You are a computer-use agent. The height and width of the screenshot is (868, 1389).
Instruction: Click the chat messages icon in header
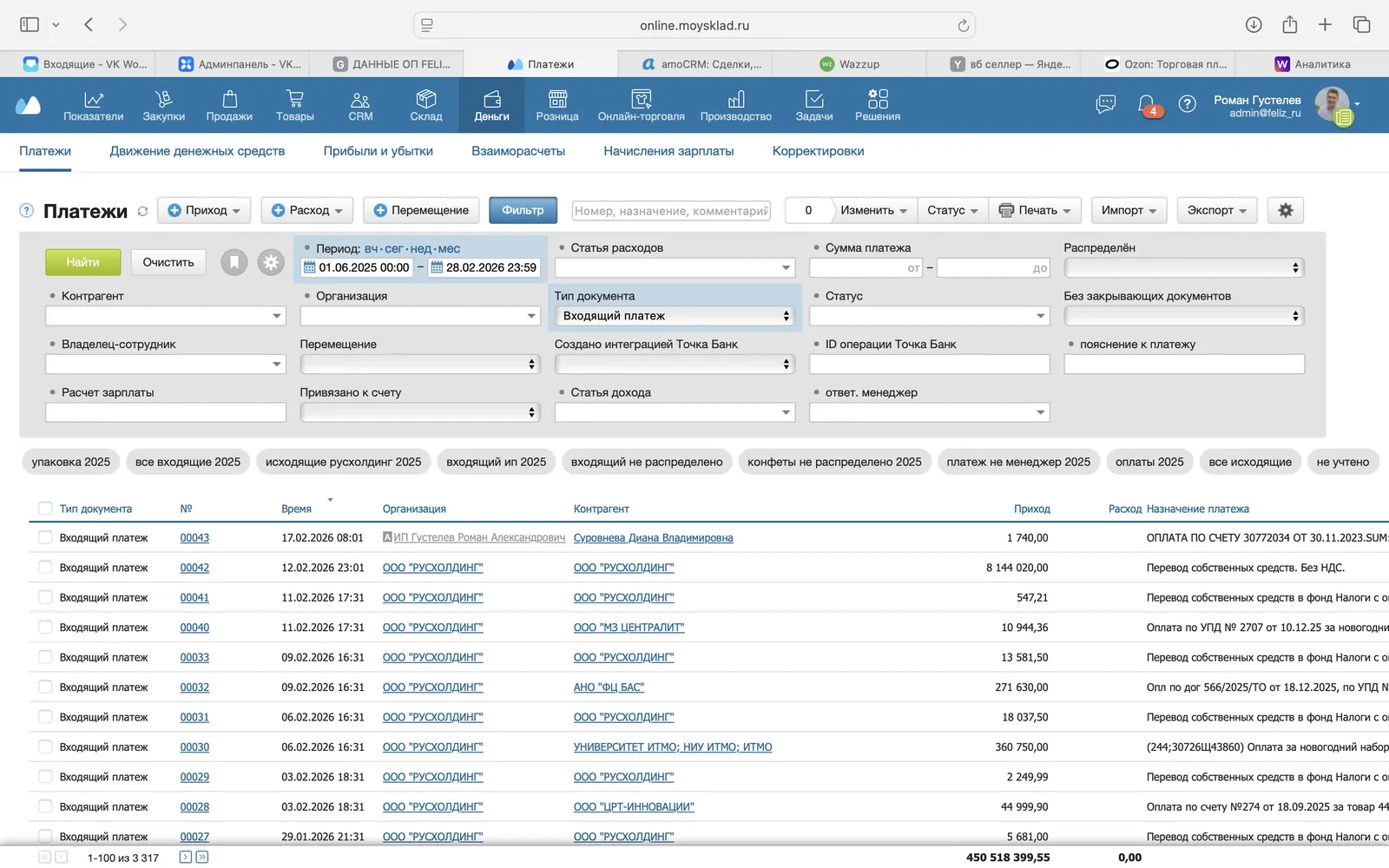1106,104
